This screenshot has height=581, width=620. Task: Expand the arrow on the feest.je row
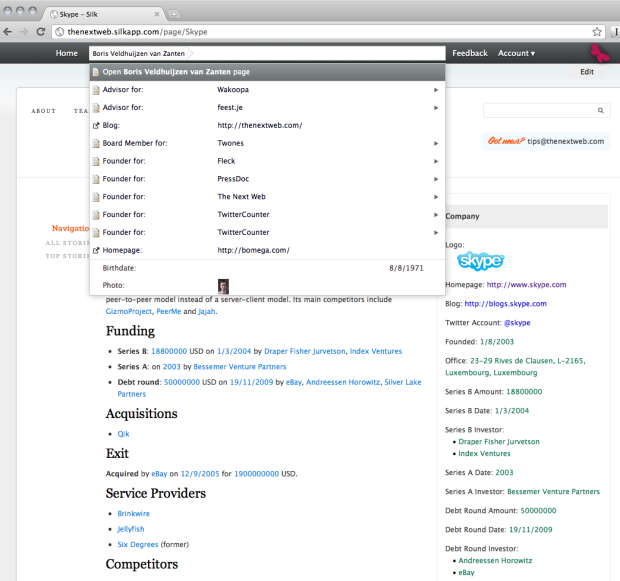click(436, 108)
